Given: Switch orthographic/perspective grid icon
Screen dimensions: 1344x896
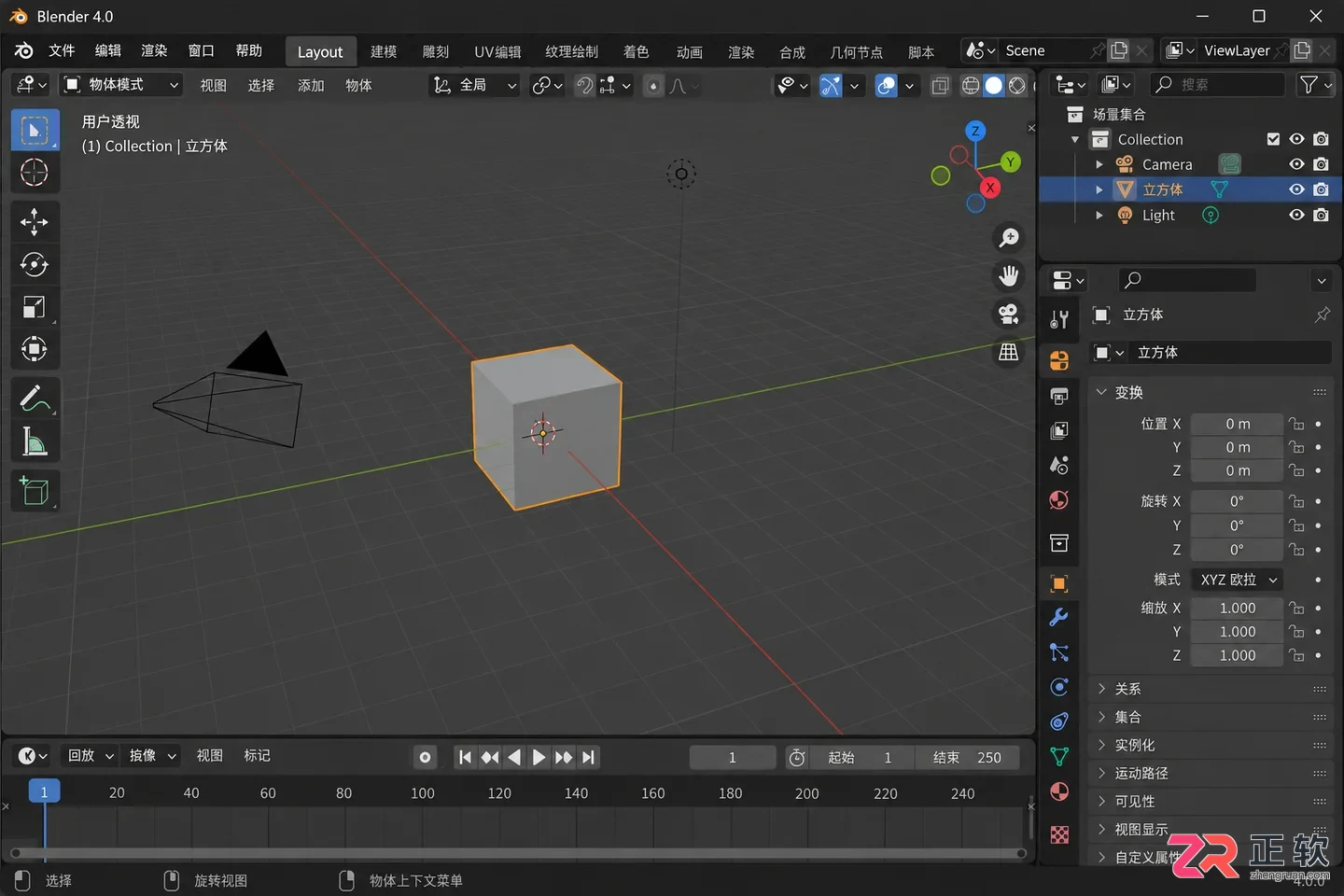Looking at the screenshot, I should pyautogui.click(x=1009, y=353).
